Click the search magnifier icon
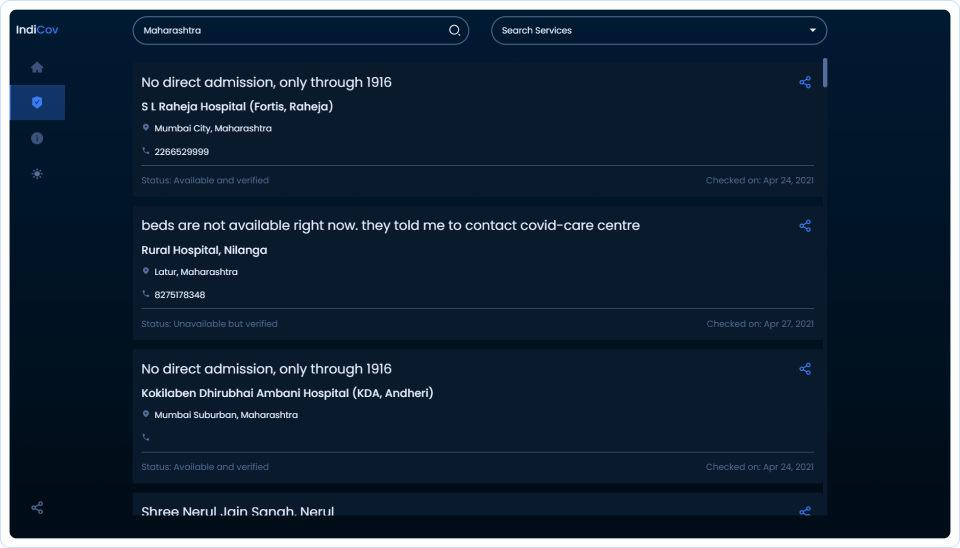This screenshot has height=548, width=960. (x=454, y=31)
